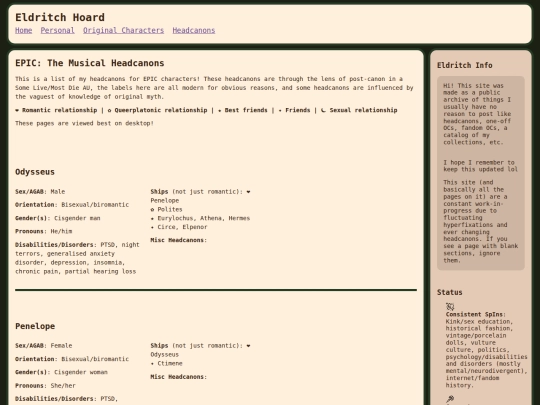Select the Best friends legend text
Screen dimensions: 540x405
coord(246,110)
